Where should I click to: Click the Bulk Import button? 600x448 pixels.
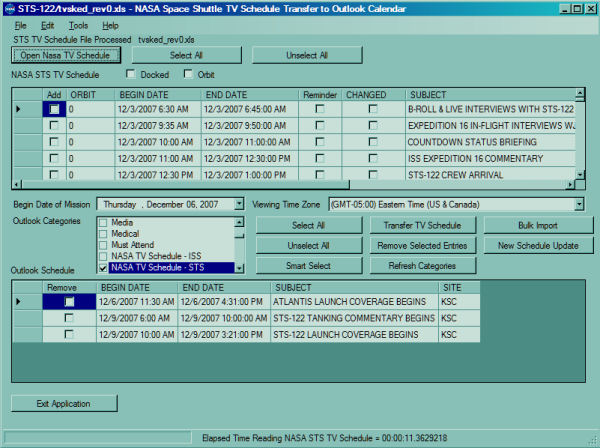538,225
